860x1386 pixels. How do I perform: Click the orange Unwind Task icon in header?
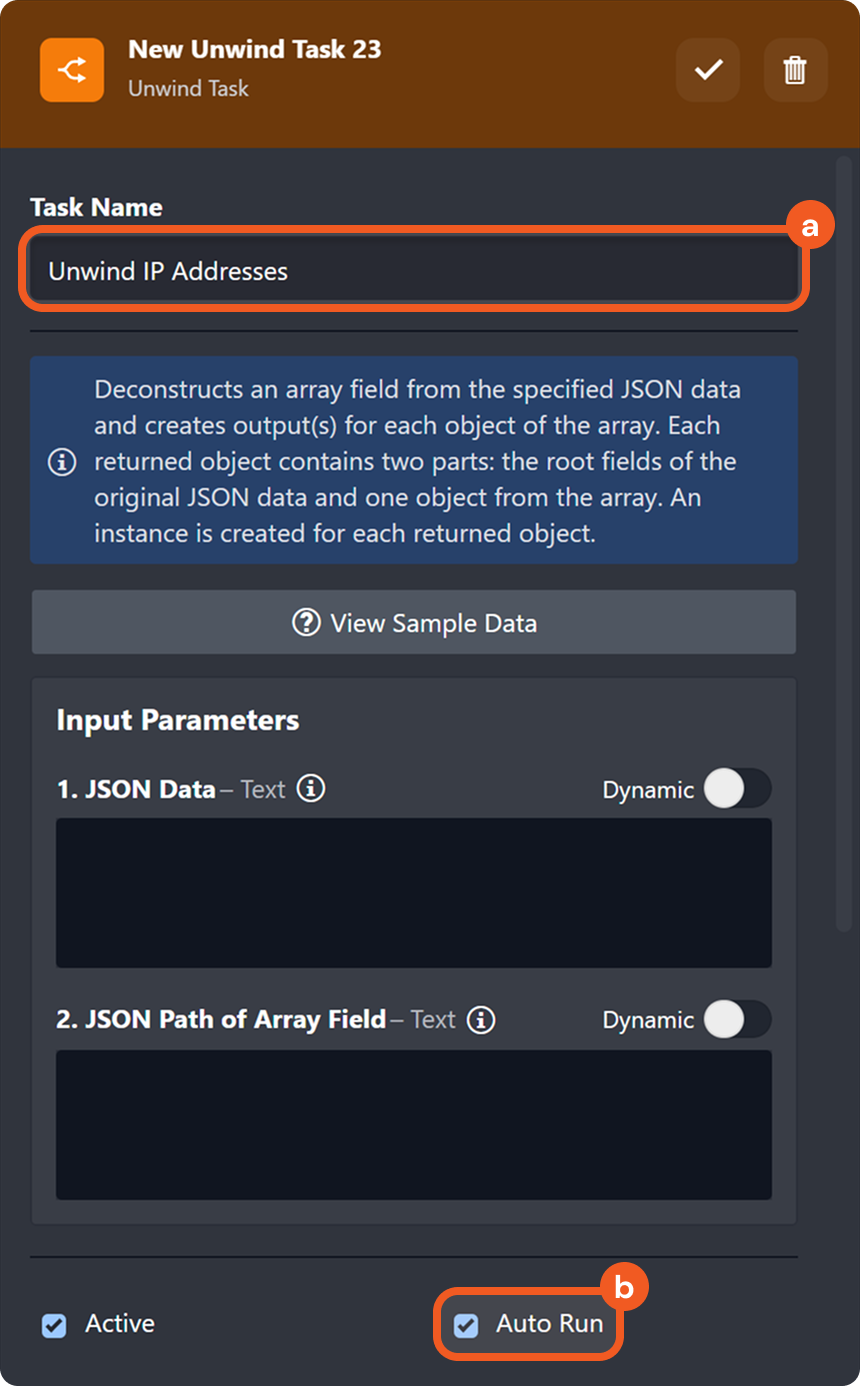click(x=73, y=71)
